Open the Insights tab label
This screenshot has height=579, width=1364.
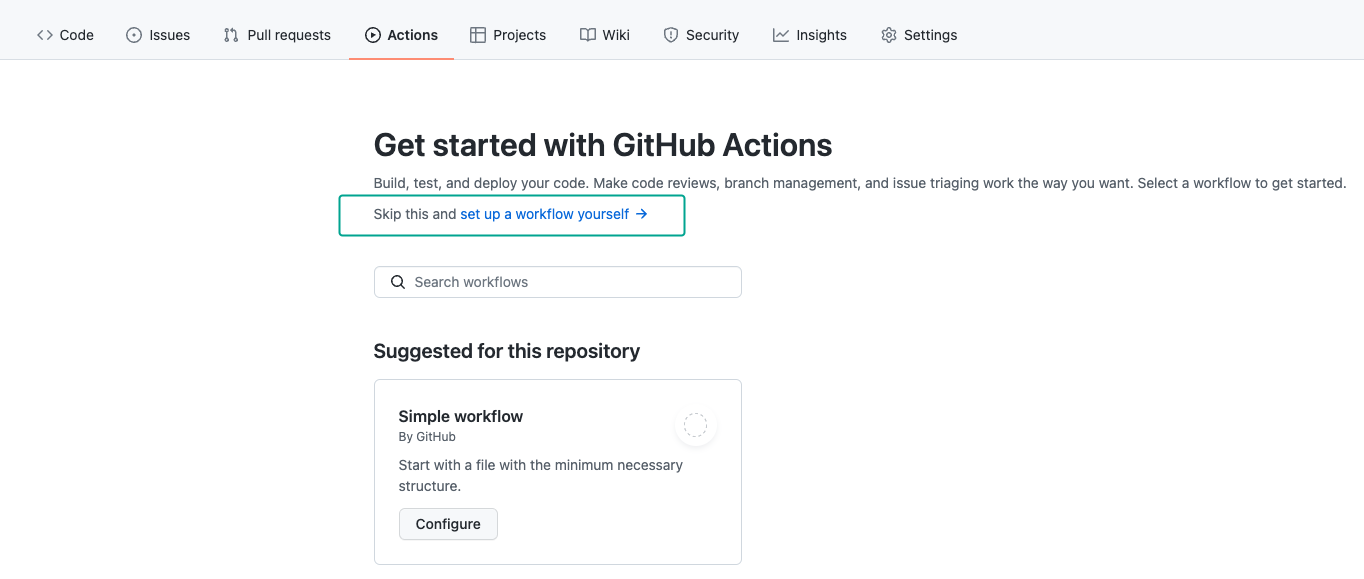coord(822,35)
